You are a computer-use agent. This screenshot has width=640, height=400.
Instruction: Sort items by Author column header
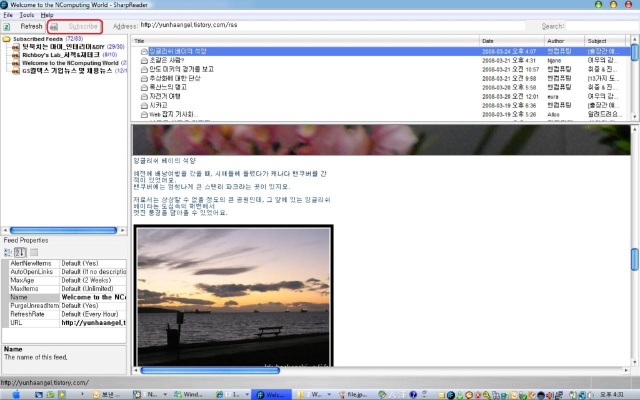564,41
